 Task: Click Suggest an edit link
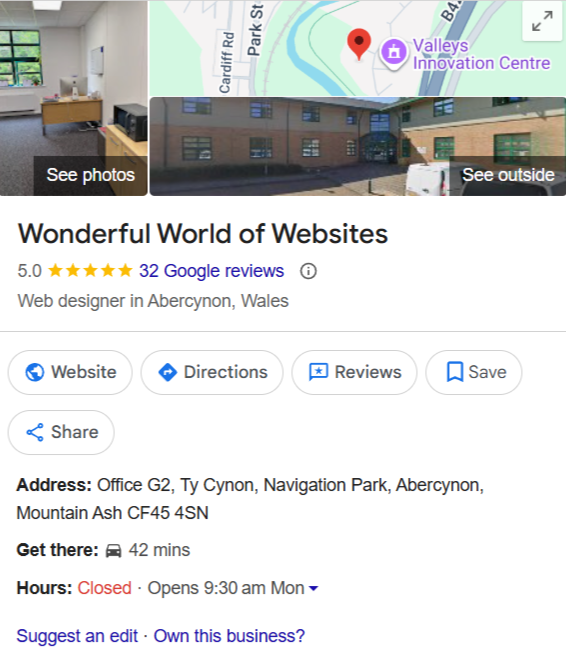coord(77,636)
